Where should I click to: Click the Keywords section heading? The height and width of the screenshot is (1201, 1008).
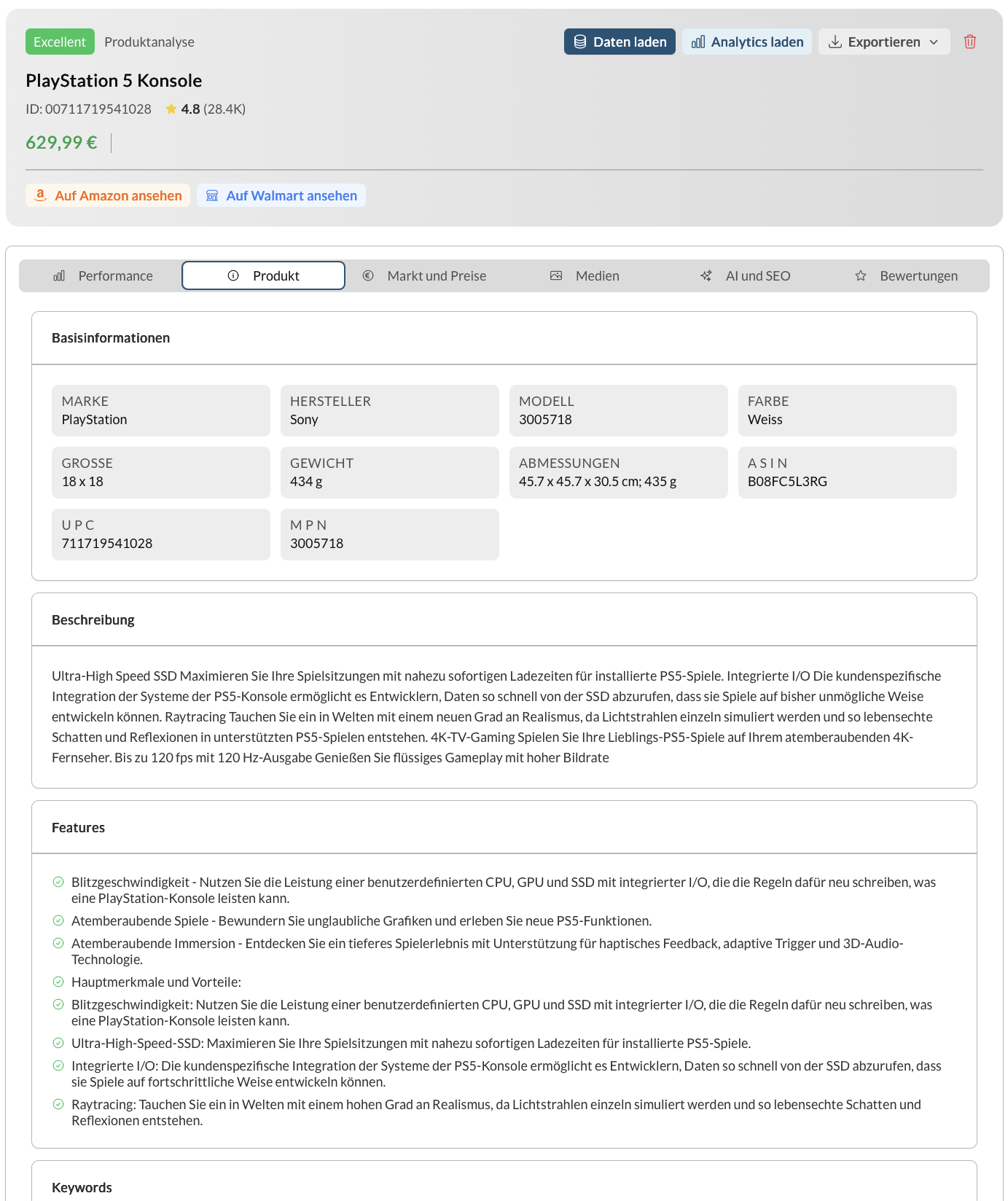click(82, 1188)
